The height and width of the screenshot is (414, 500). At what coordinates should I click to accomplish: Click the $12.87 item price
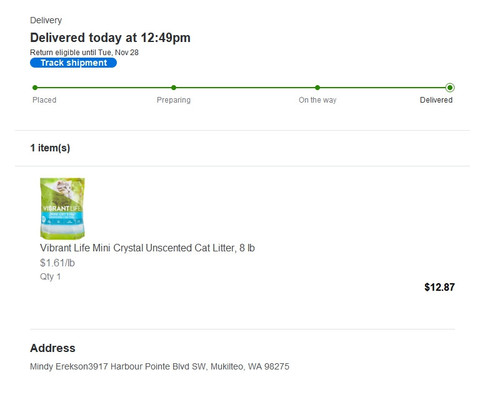click(439, 287)
